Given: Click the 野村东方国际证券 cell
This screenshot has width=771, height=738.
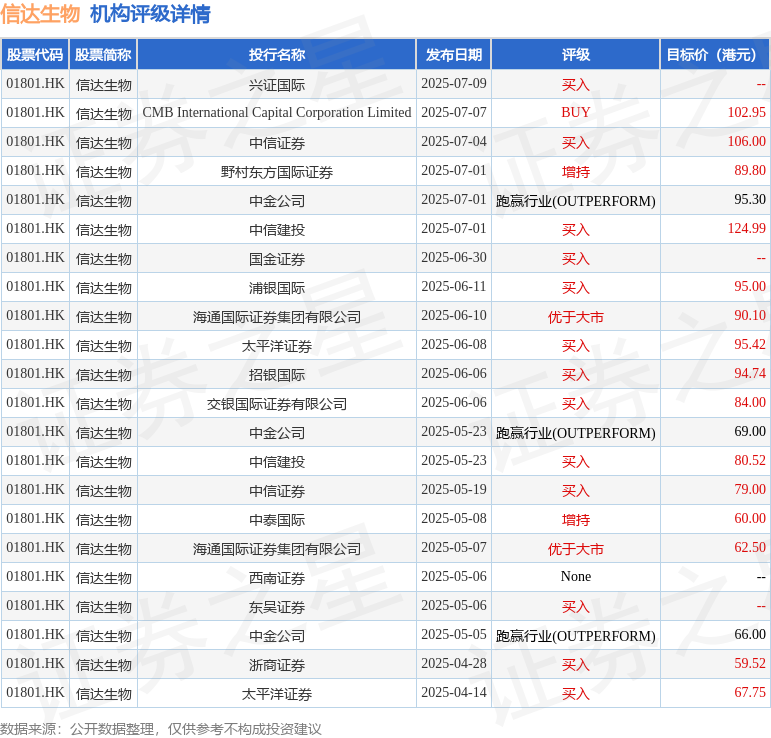Looking at the screenshot, I should coord(277,172).
